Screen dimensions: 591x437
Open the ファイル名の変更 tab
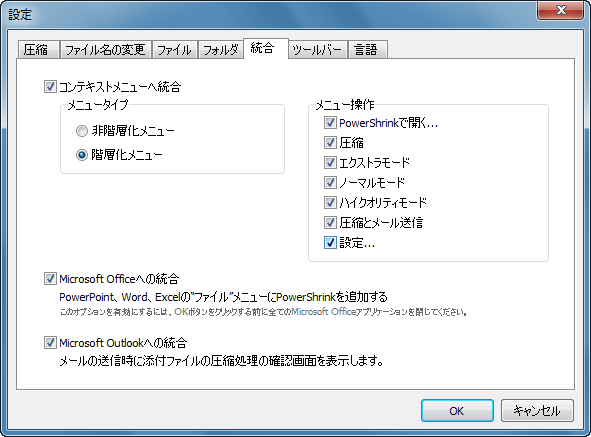pyautogui.click(x=106, y=50)
